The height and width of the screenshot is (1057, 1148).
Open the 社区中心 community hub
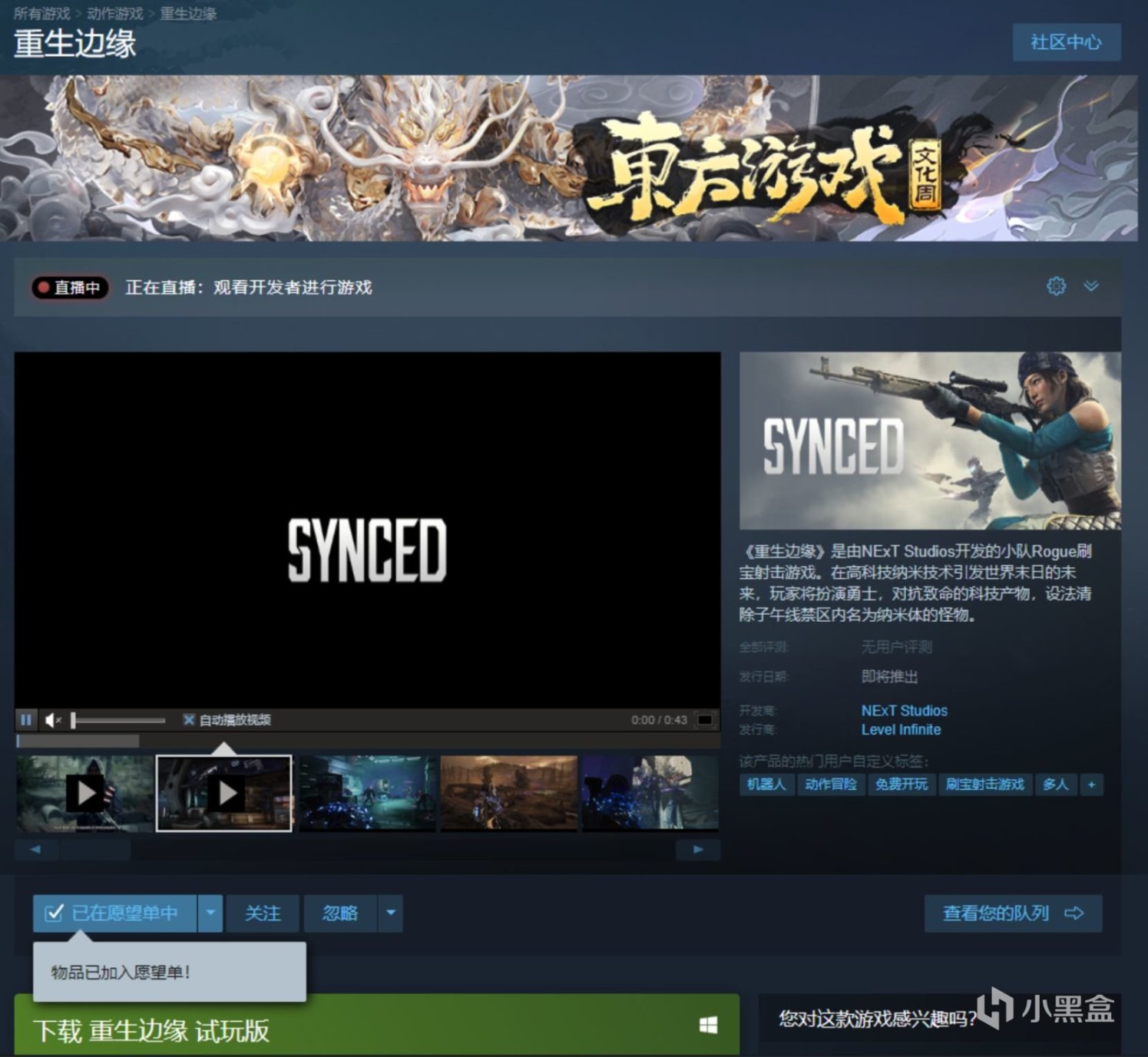click(x=1066, y=41)
